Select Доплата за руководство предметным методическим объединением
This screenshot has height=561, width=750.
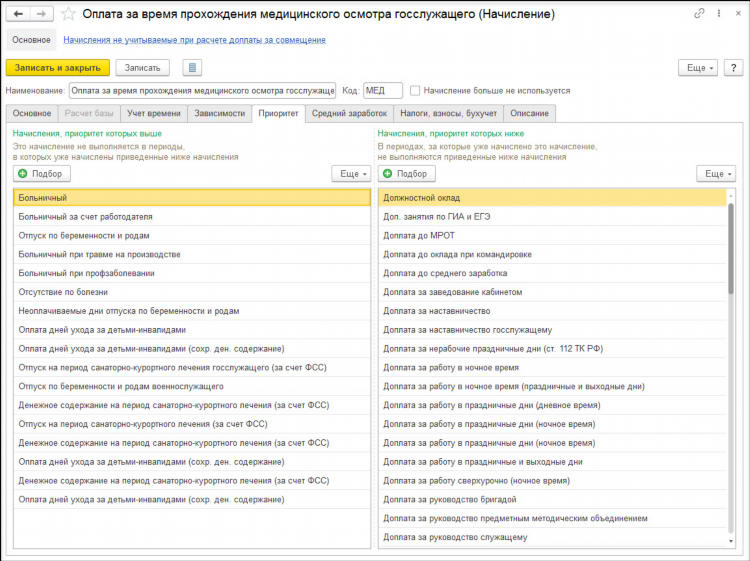point(552,518)
